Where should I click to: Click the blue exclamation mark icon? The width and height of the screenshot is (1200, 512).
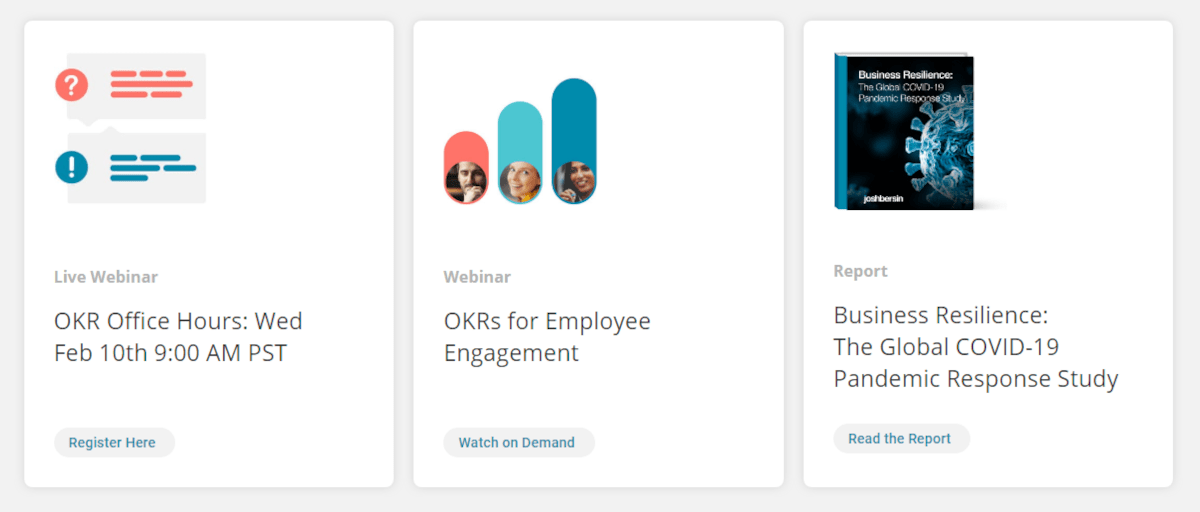click(x=72, y=166)
